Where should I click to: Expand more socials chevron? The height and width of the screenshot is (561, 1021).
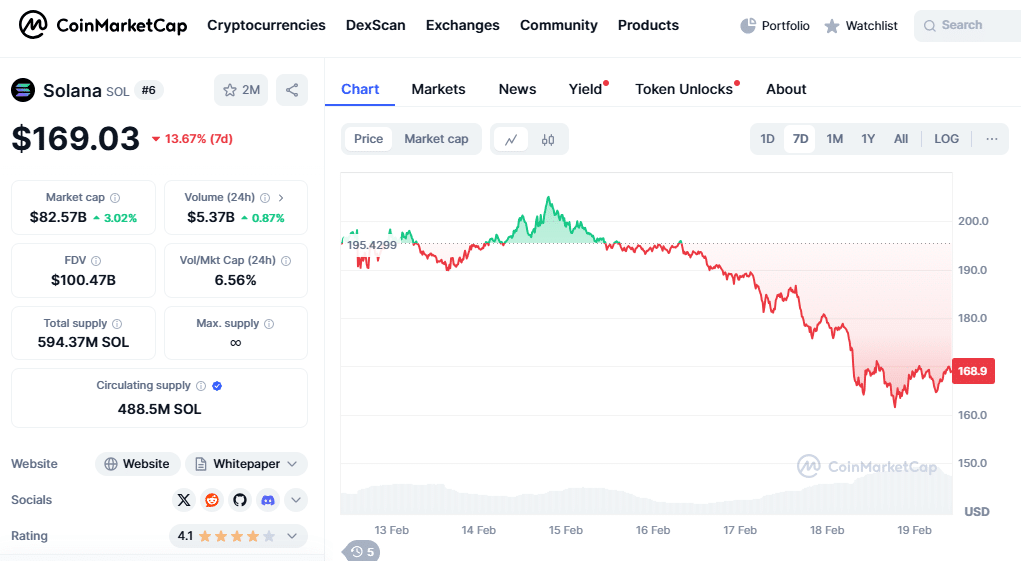pos(296,500)
